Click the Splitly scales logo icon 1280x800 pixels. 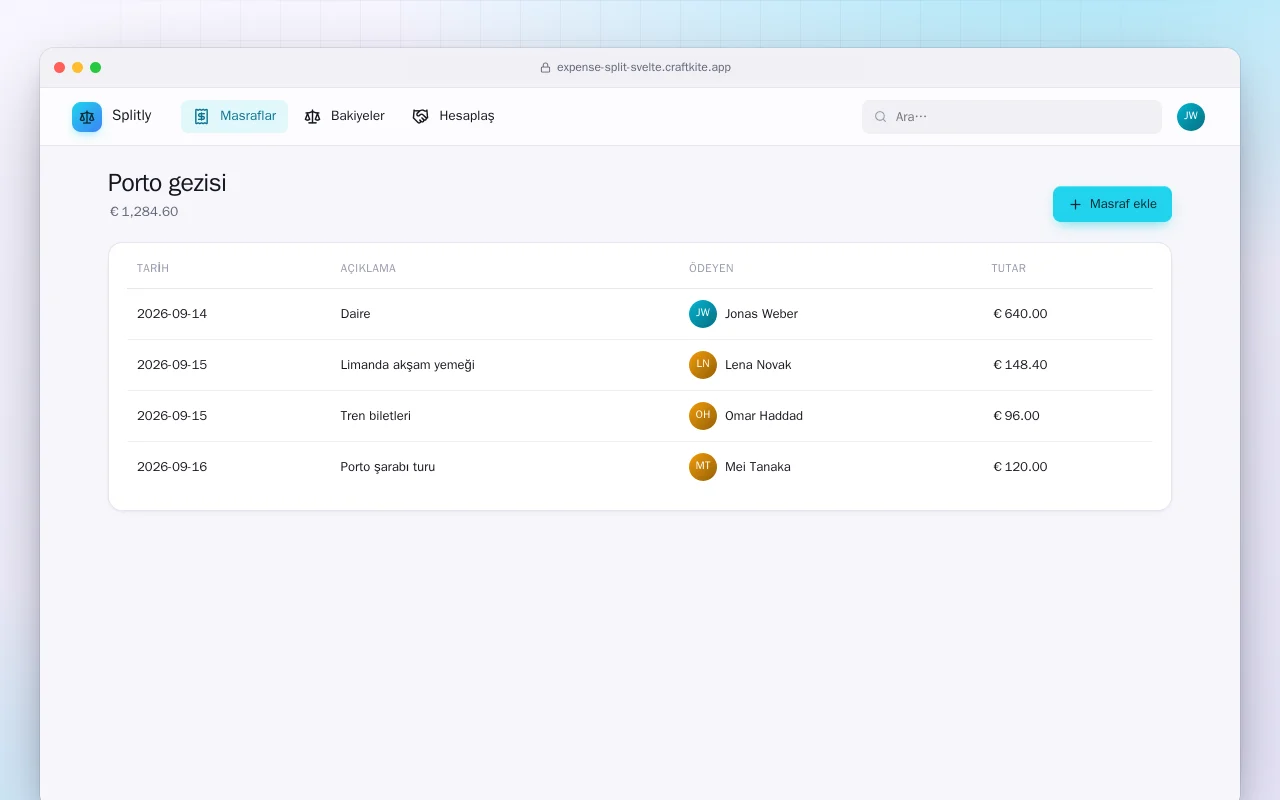(87, 117)
